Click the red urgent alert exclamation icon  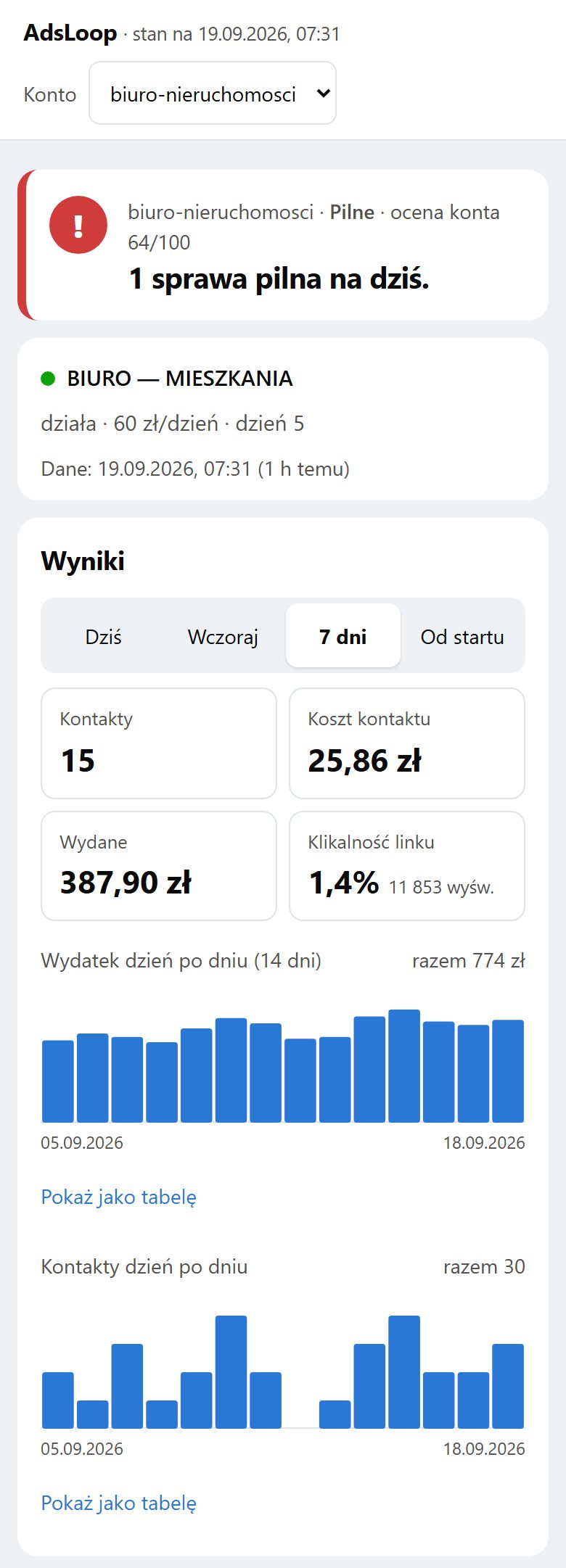click(78, 225)
